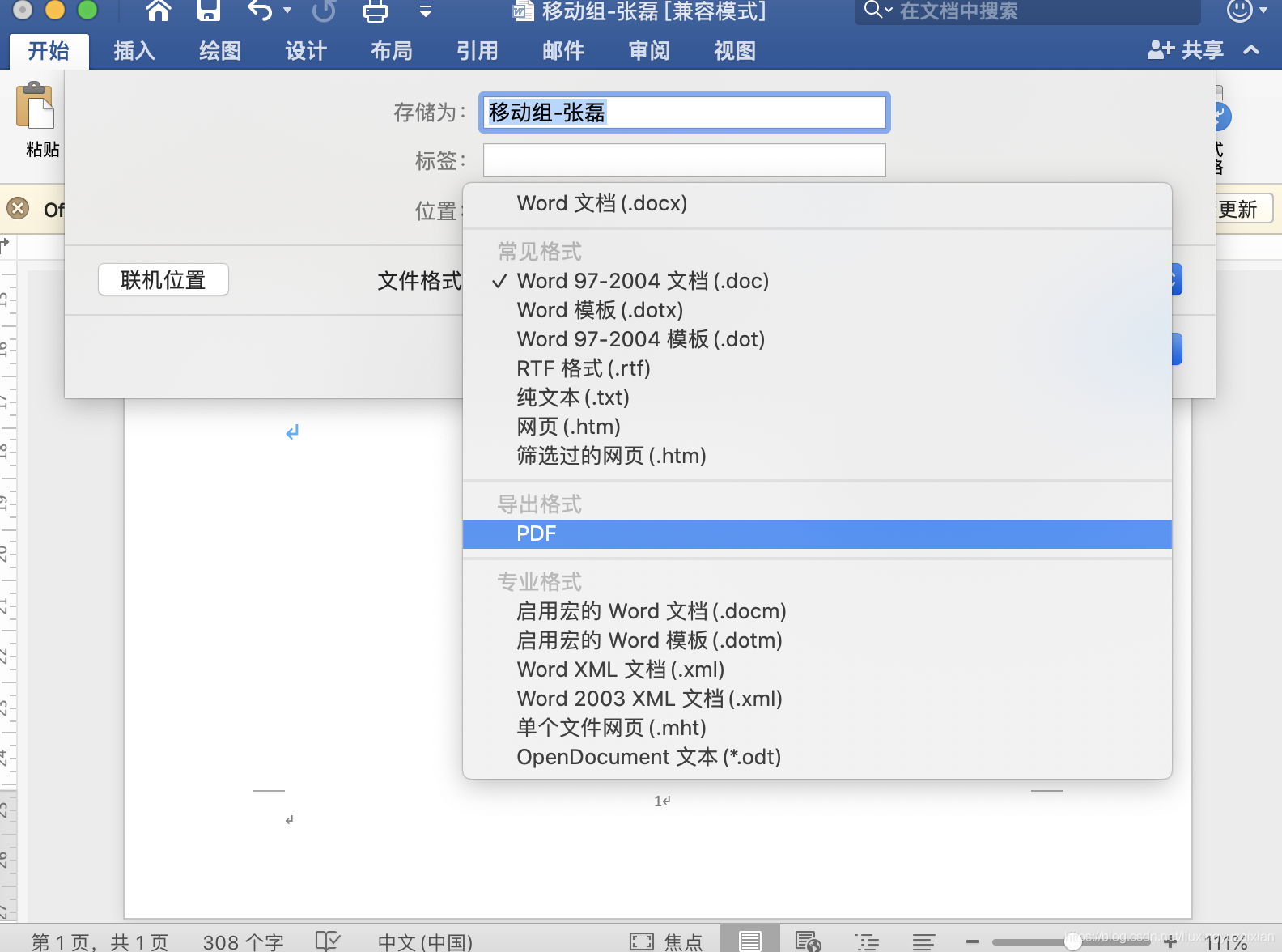Click the search-in-document field
The height and width of the screenshot is (952, 1282).
[1028, 11]
